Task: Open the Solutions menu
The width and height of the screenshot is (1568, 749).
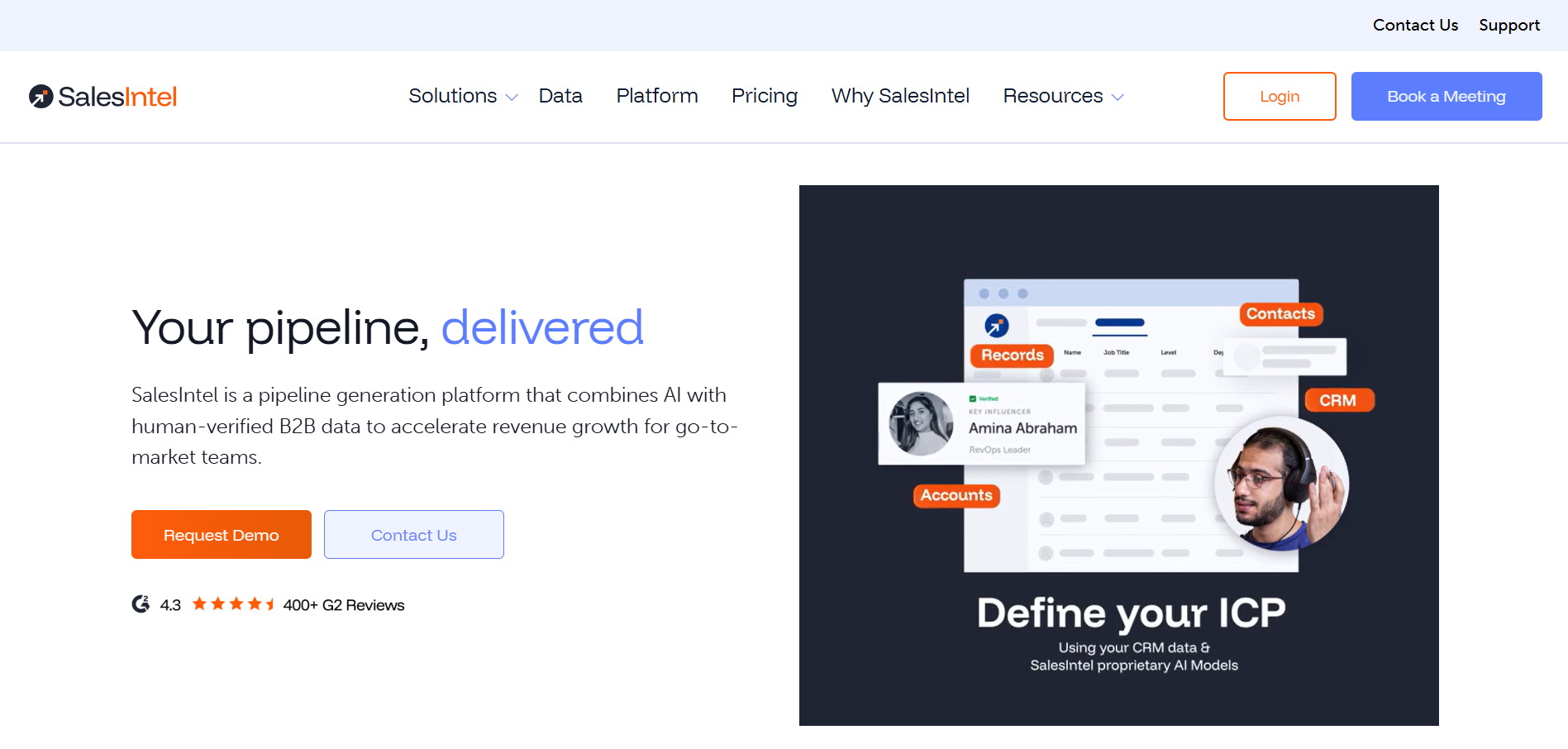Action: pyautogui.click(x=453, y=96)
